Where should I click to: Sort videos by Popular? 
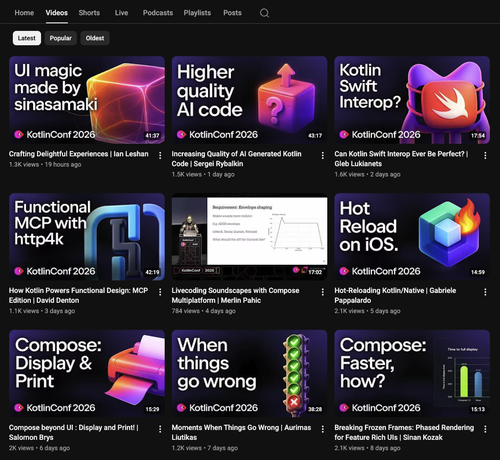(x=61, y=38)
